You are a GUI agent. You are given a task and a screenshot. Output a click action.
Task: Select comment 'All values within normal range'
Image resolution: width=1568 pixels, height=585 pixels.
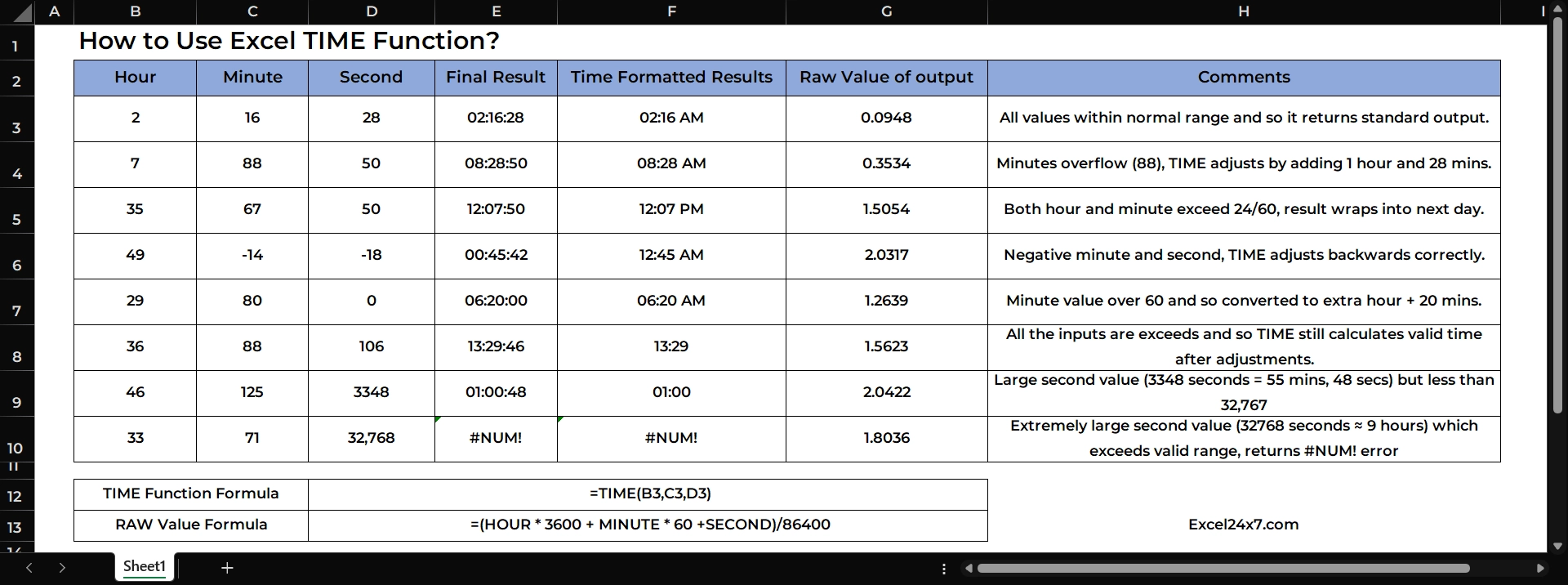(1244, 119)
